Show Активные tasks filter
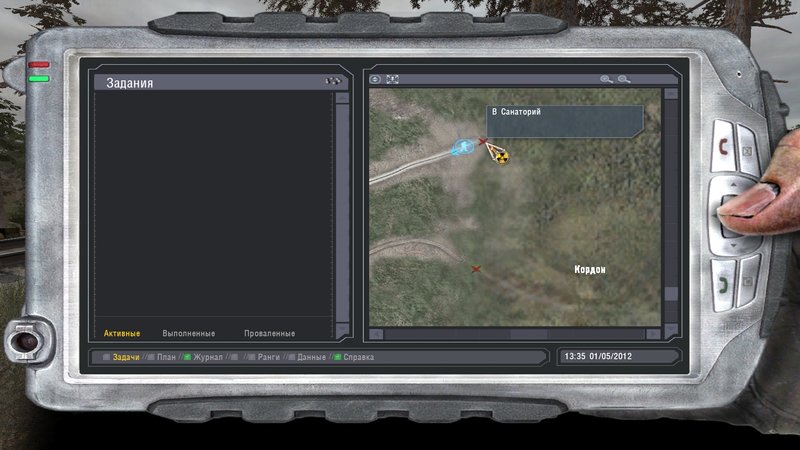 (x=122, y=333)
